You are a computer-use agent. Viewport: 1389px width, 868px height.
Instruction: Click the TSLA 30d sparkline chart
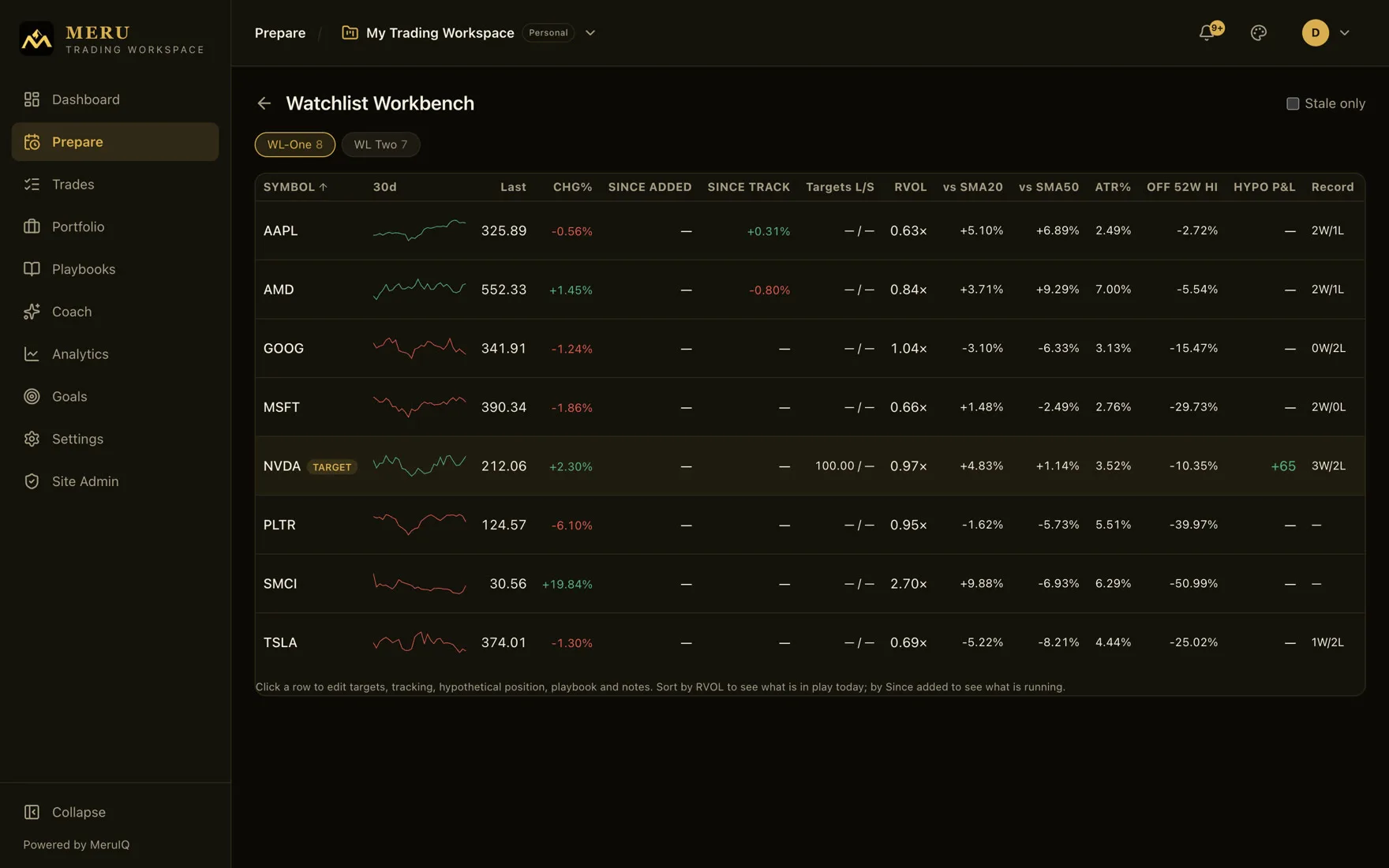click(x=419, y=642)
